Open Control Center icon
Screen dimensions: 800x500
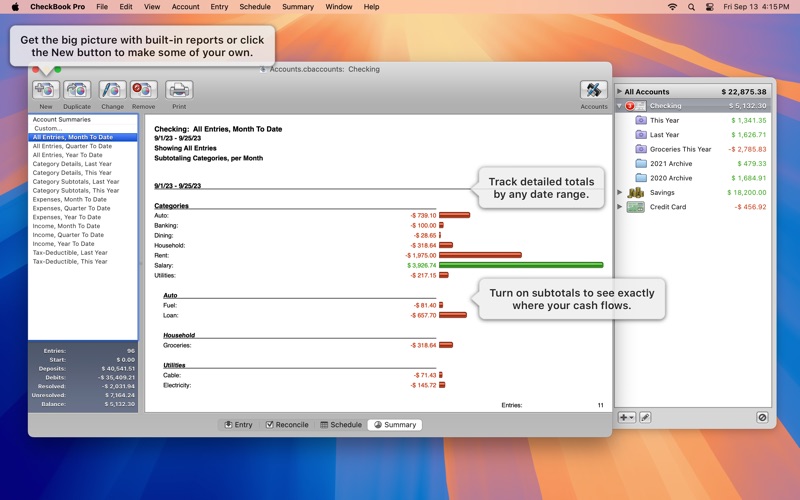point(709,7)
